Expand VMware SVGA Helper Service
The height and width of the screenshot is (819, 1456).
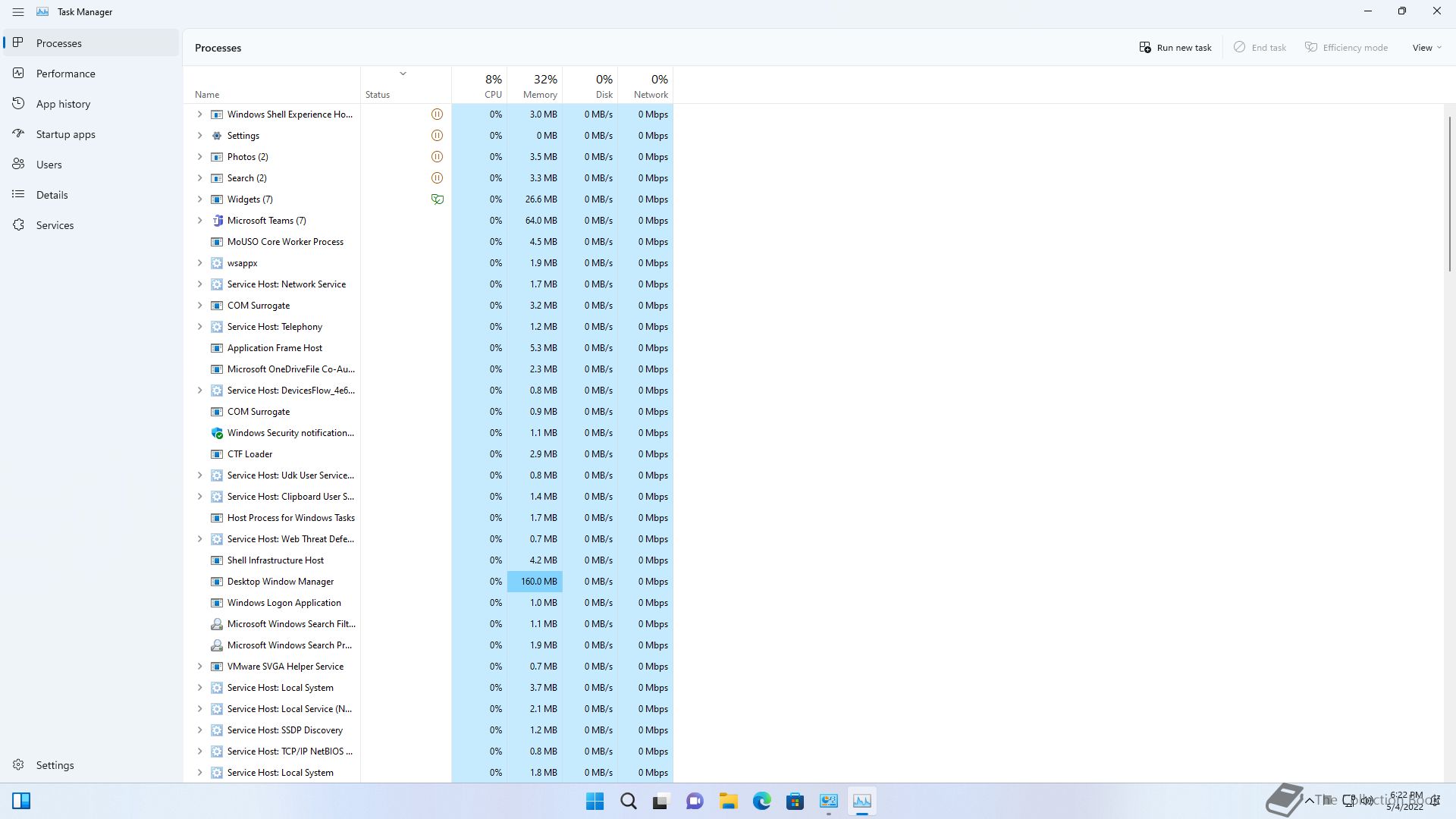199,667
